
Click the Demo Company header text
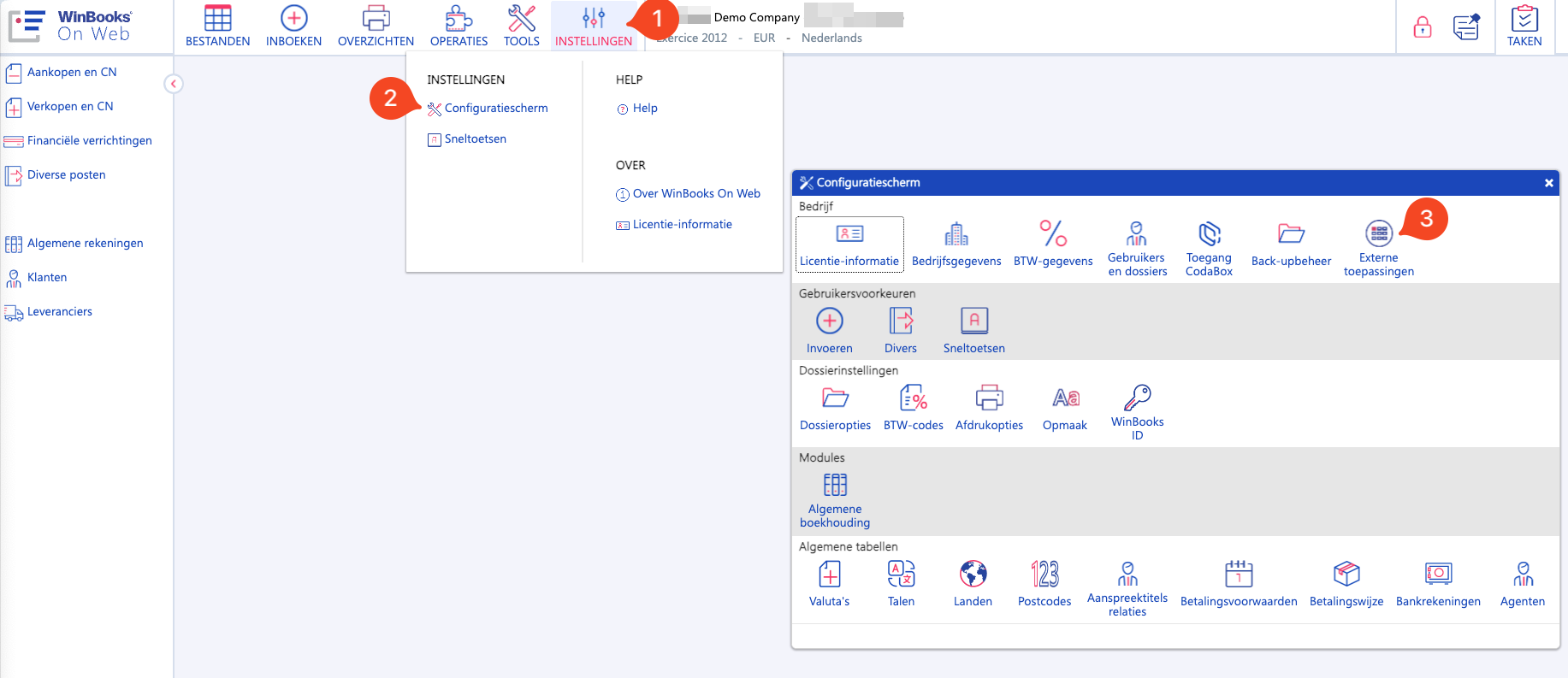[757, 17]
